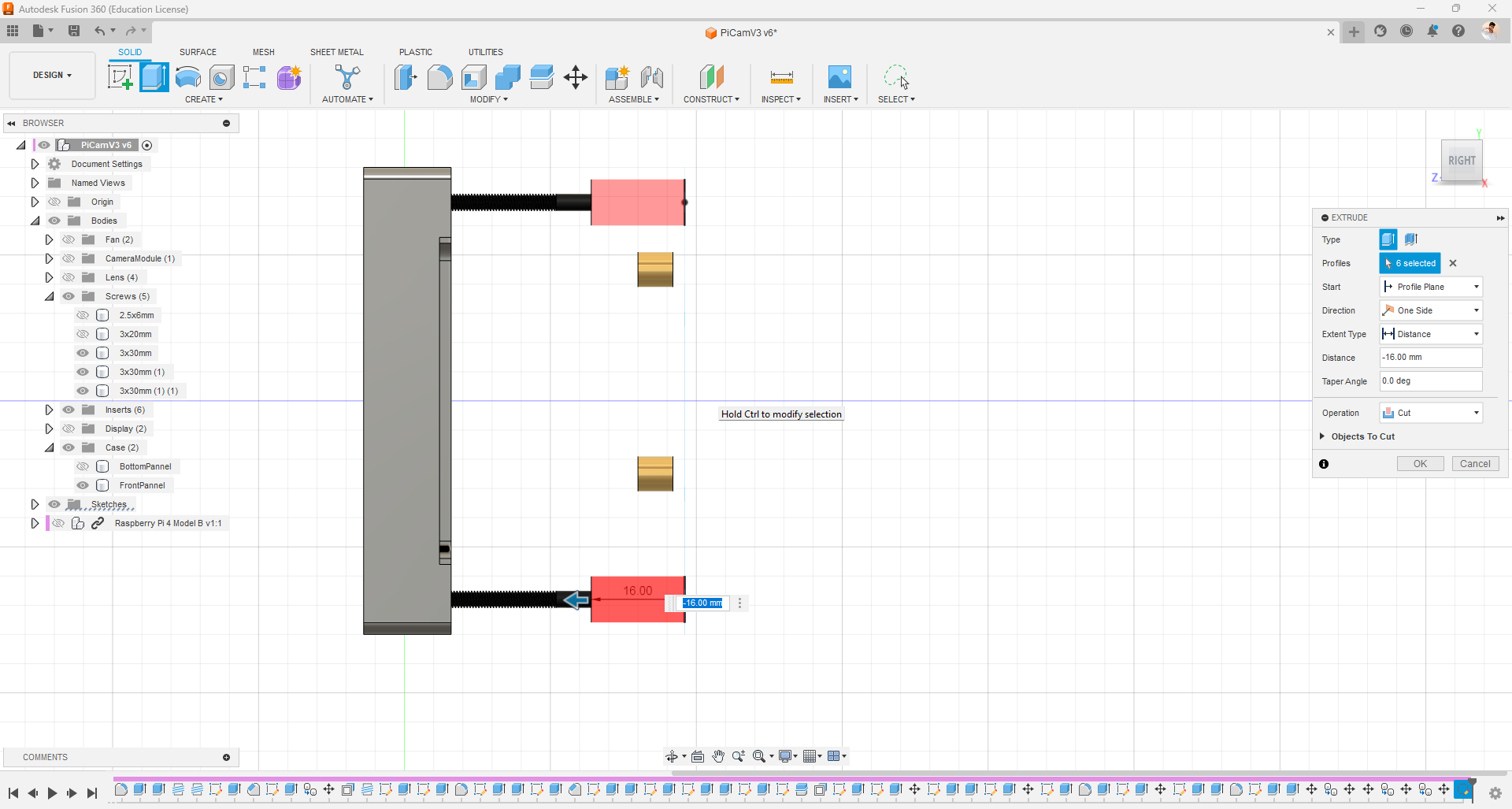Click the Insert image icon
1512x809 pixels.
click(839, 77)
